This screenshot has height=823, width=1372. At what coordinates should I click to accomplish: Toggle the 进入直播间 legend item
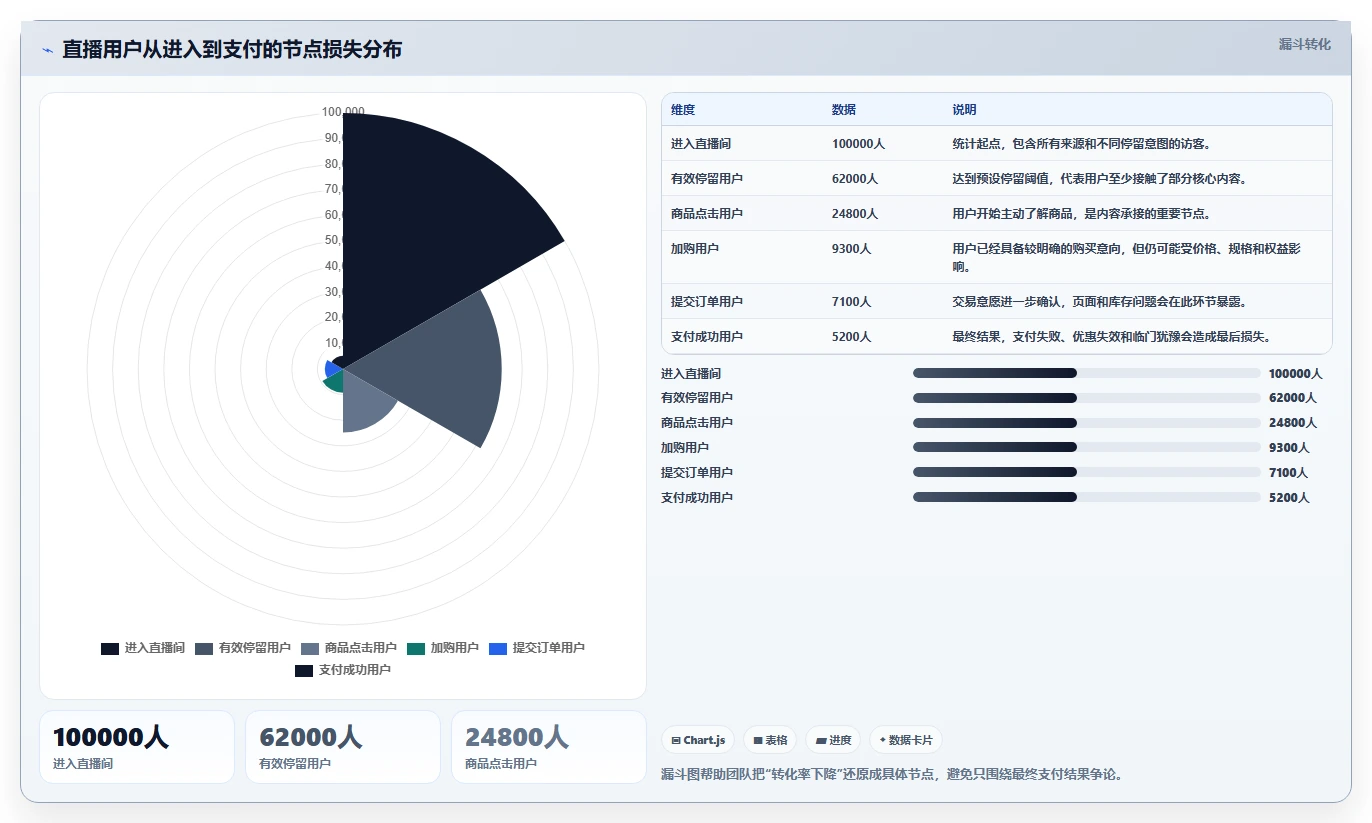[x=143, y=648]
